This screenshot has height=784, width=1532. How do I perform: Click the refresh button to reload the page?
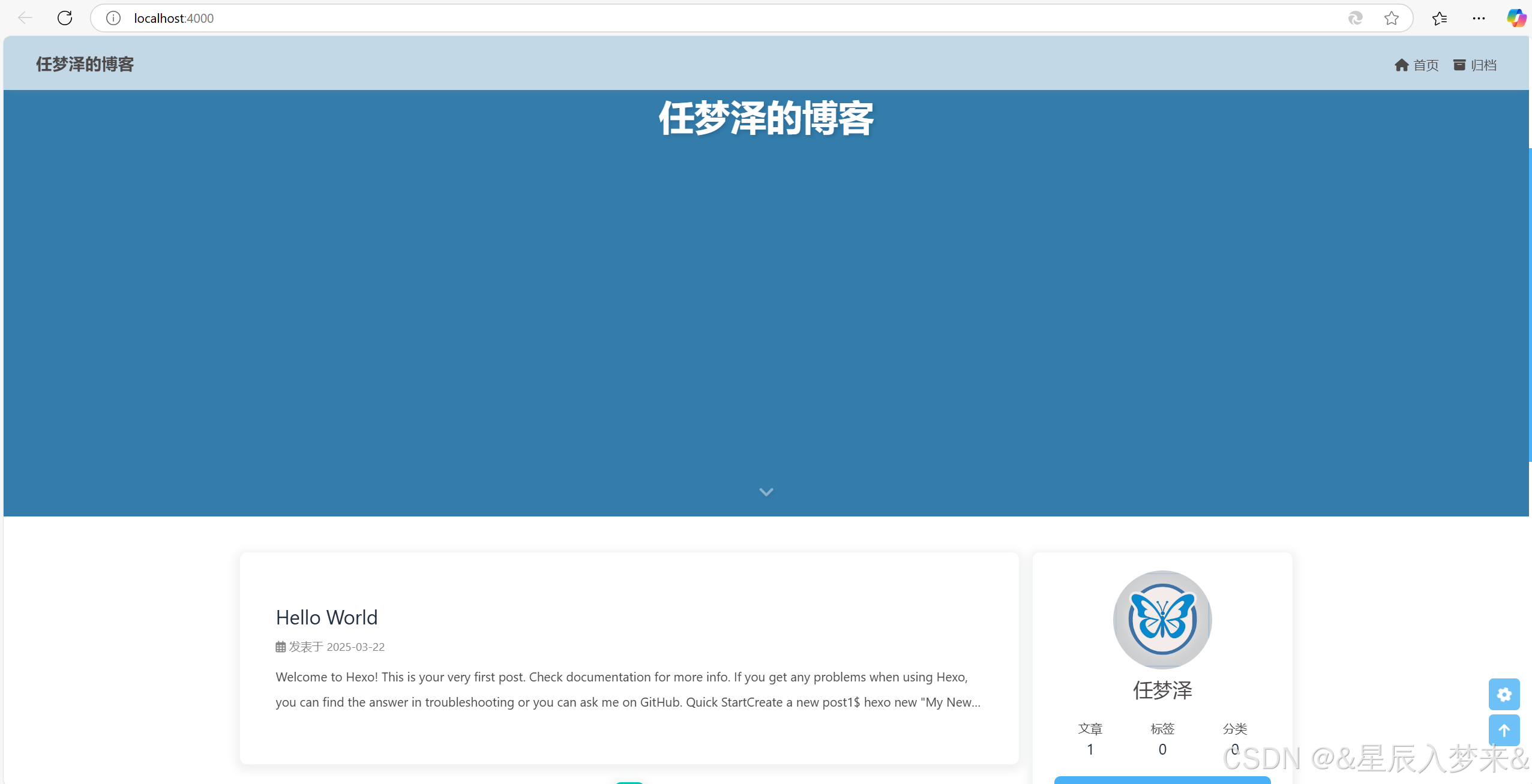click(65, 17)
